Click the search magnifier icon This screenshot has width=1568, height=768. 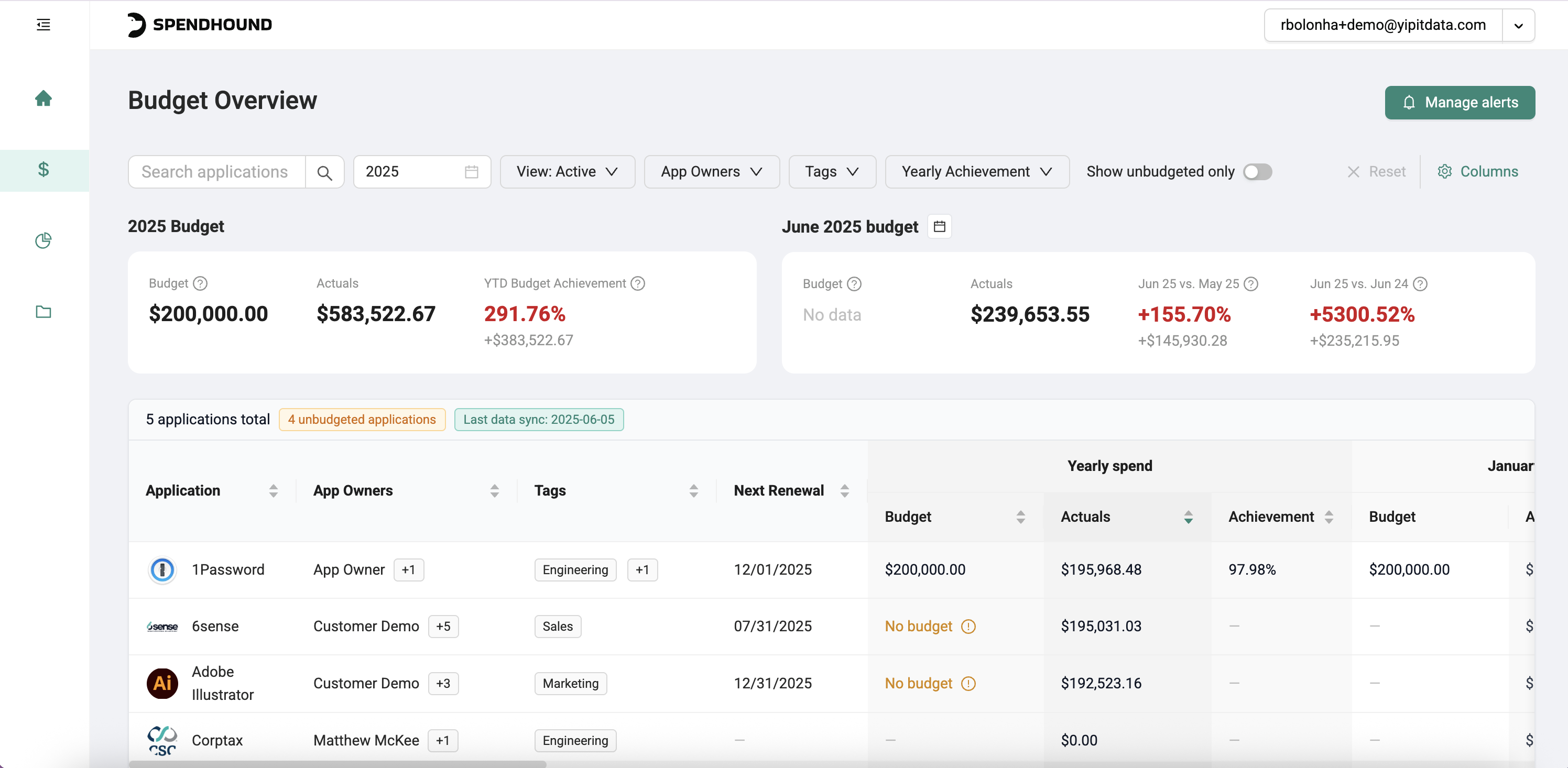(x=324, y=173)
